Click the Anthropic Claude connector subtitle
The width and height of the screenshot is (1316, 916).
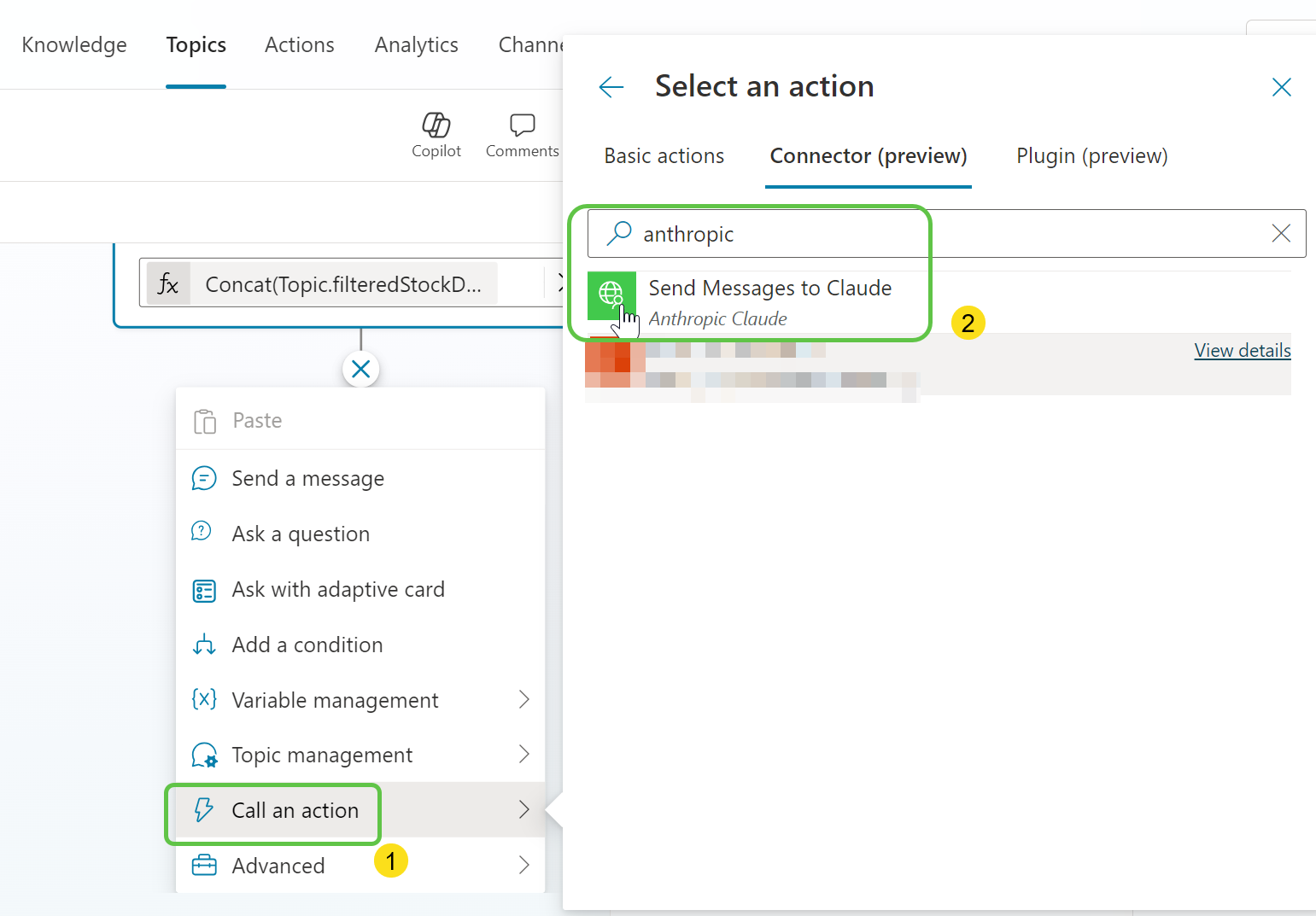pyautogui.click(x=717, y=318)
